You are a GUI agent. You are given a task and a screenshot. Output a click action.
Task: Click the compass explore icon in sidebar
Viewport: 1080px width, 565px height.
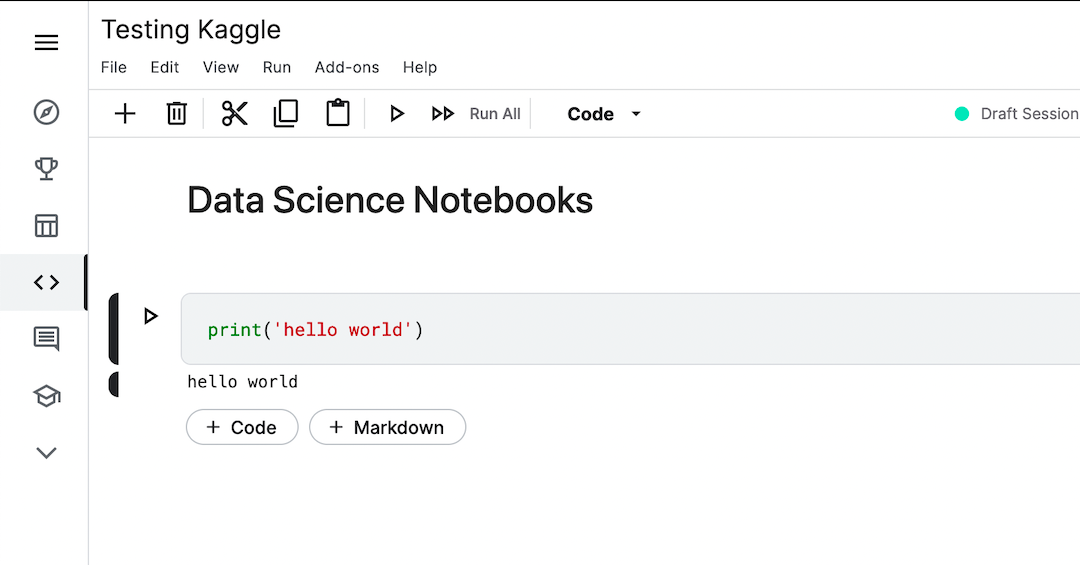click(46, 112)
